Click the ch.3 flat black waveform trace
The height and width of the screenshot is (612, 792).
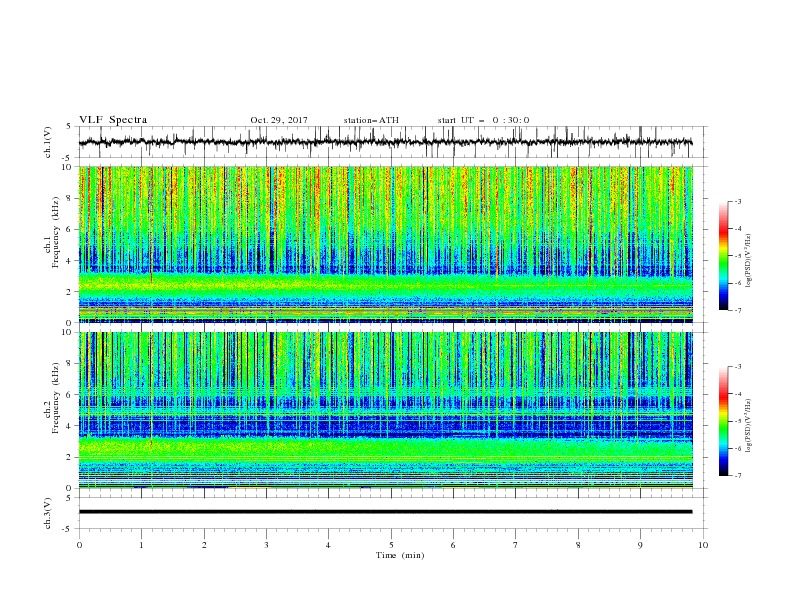[385, 512]
